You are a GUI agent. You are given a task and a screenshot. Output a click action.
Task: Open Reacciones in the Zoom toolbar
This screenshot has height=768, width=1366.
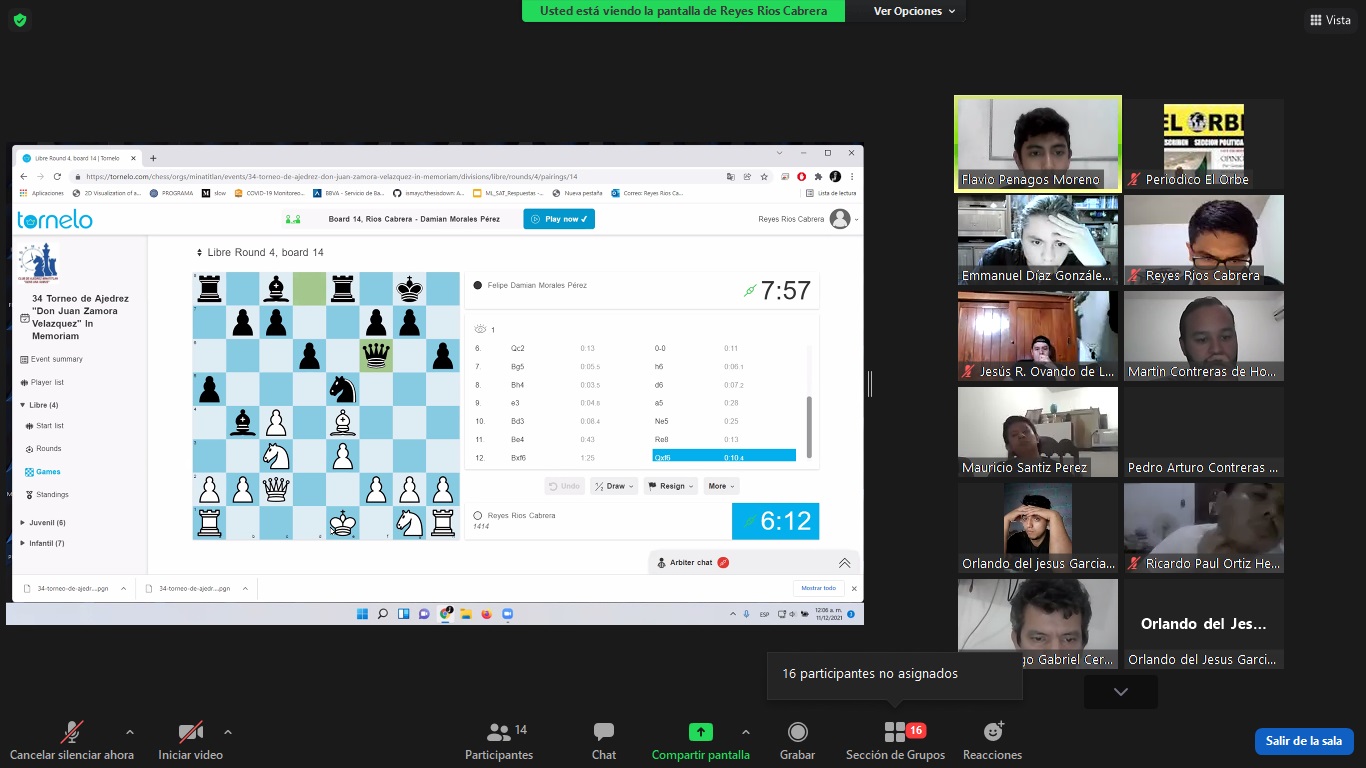click(992, 733)
